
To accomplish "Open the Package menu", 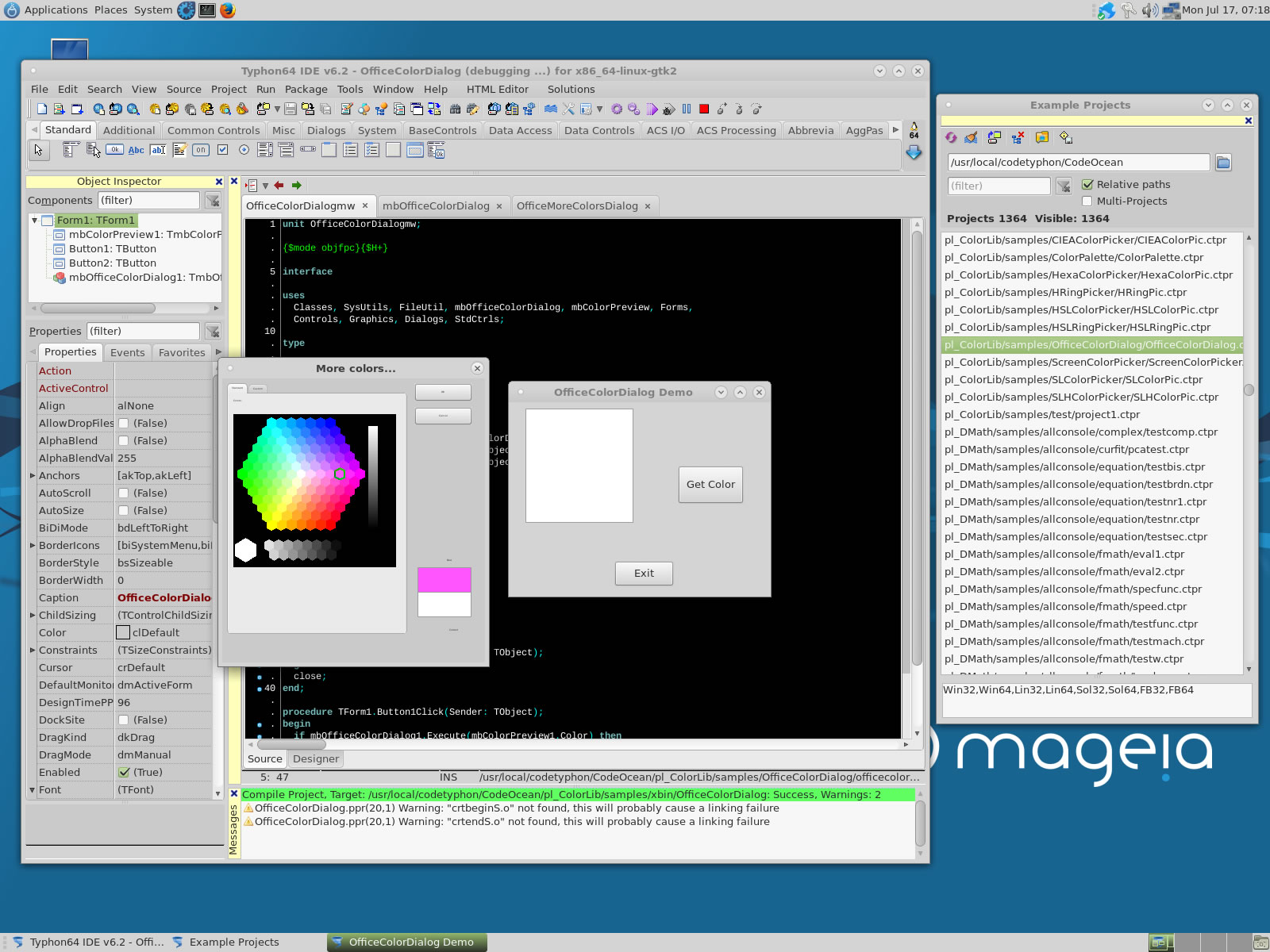I will pos(306,90).
